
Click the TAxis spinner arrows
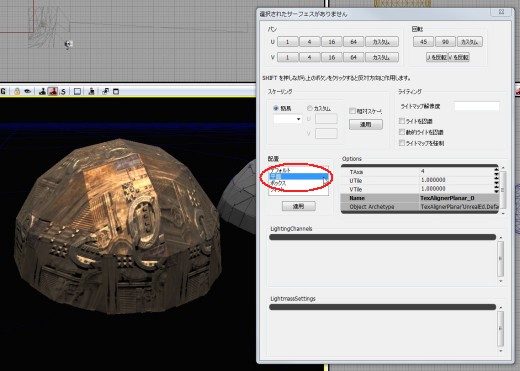pyautogui.click(x=496, y=172)
